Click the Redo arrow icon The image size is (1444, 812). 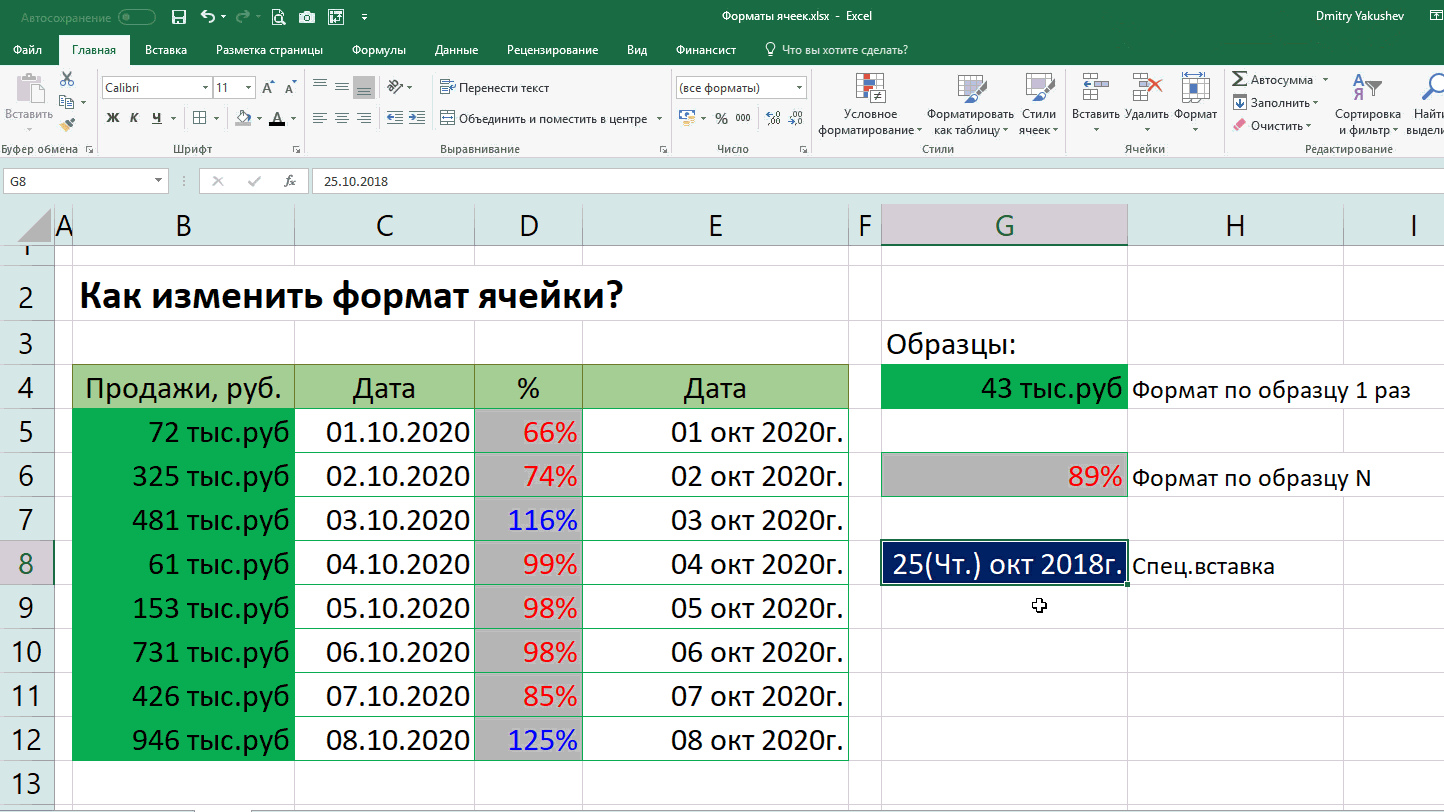click(x=242, y=17)
